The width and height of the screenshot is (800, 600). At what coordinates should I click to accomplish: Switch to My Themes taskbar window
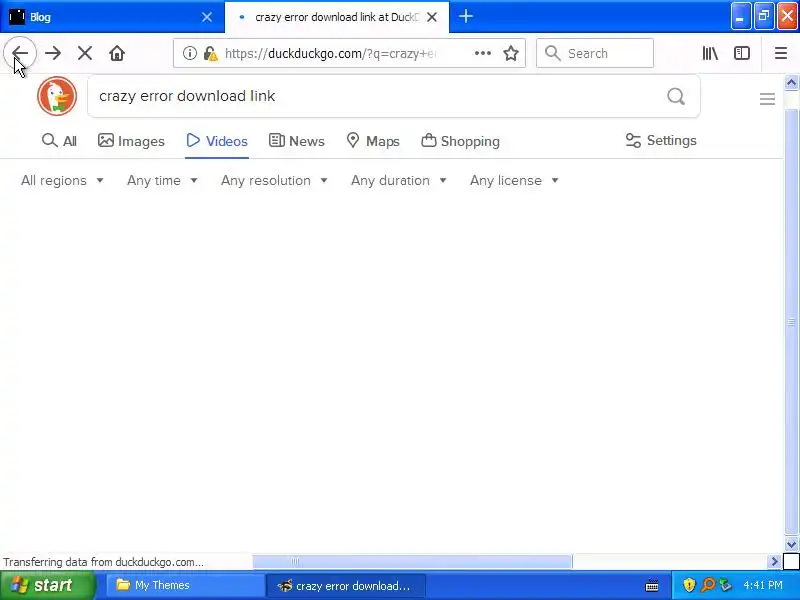(185, 585)
